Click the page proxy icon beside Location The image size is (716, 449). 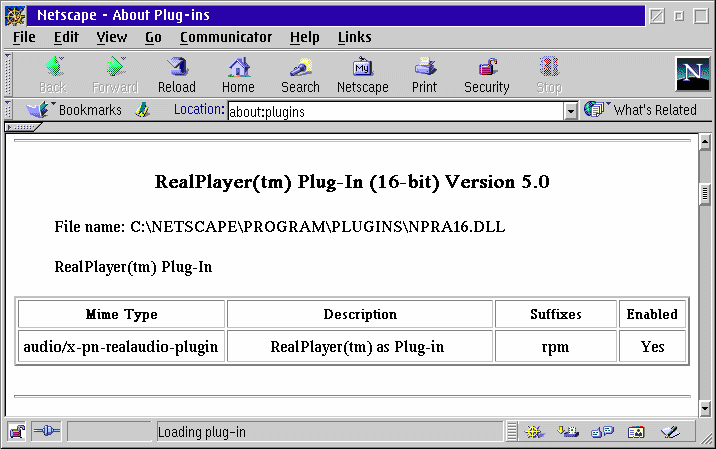point(142,110)
